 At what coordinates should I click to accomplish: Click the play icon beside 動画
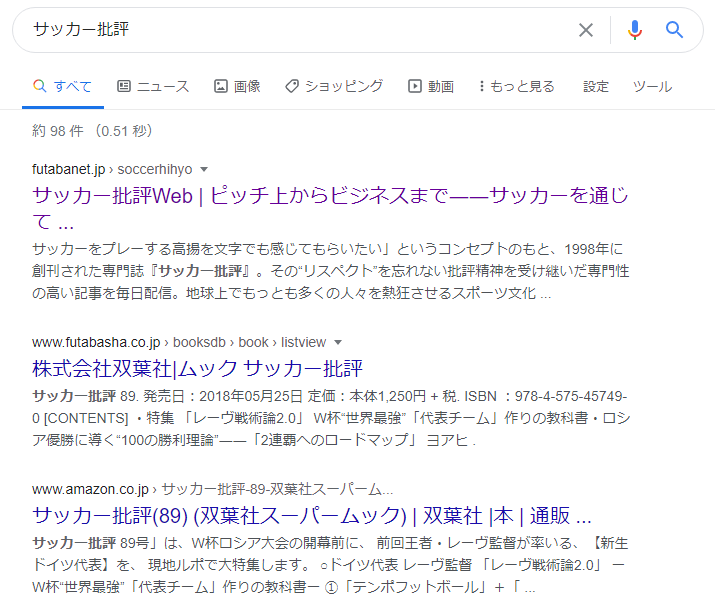pyautogui.click(x=414, y=86)
